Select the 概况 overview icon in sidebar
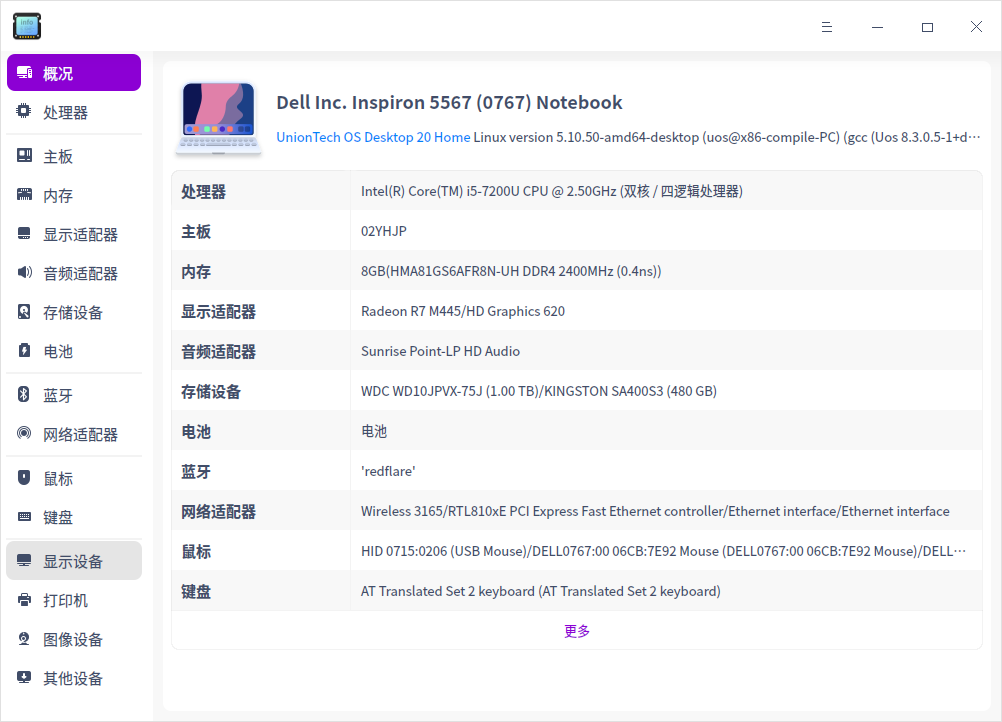The height and width of the screenshot is (722, 1002). (x=24, y=72)
